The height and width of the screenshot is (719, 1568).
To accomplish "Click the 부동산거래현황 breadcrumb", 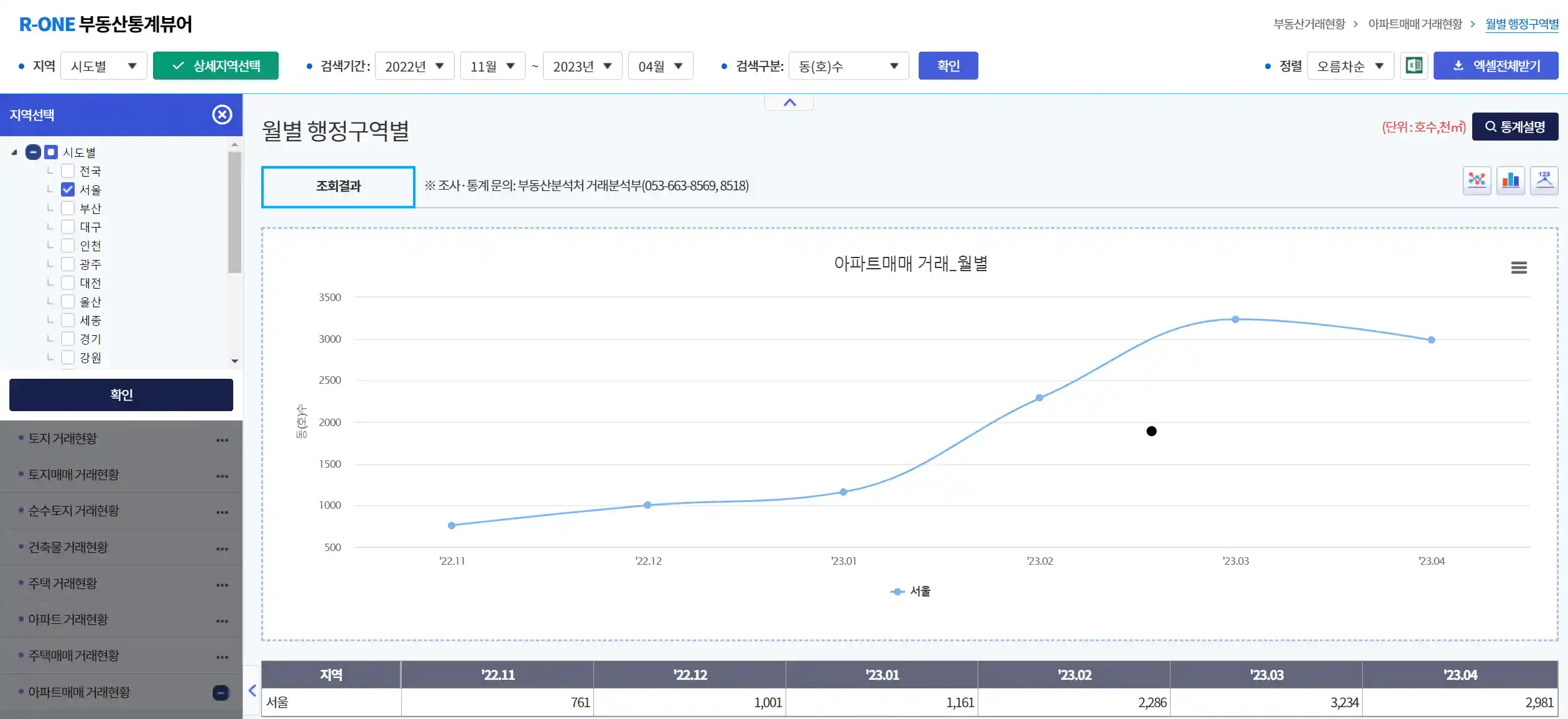I will (x=1309, y=24).
